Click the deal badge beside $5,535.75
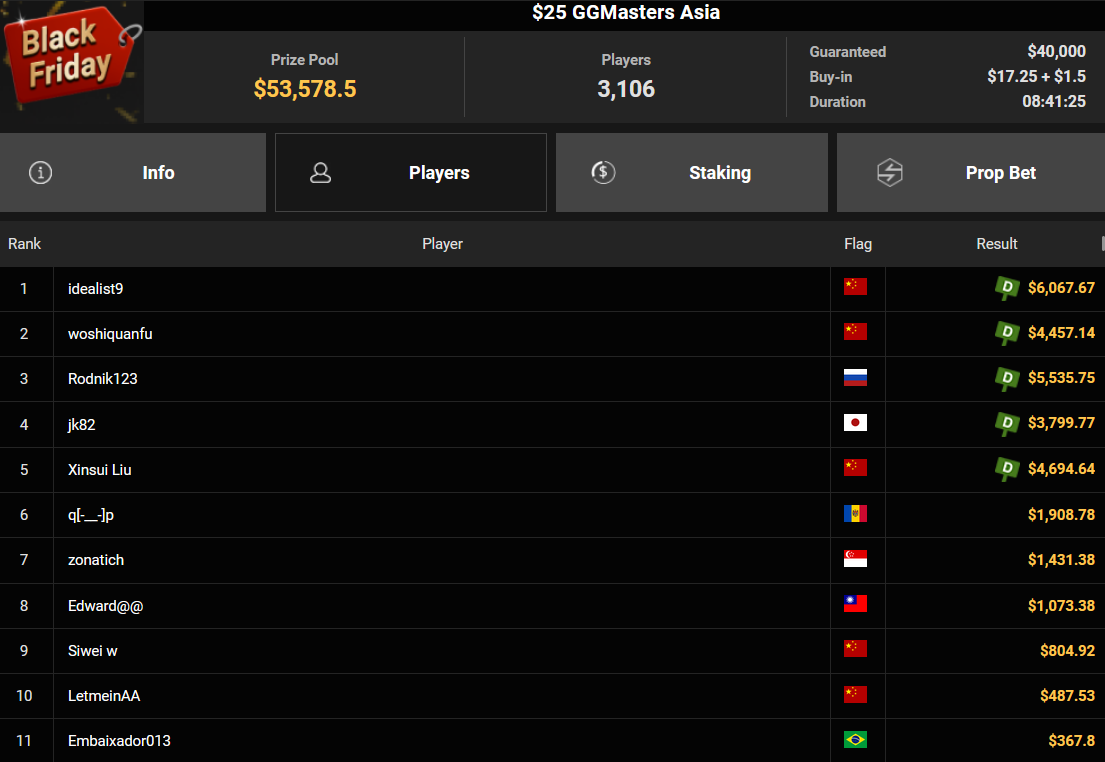Image resolution: width=1105 pixels, height=762 pixels. [1007, 378]
